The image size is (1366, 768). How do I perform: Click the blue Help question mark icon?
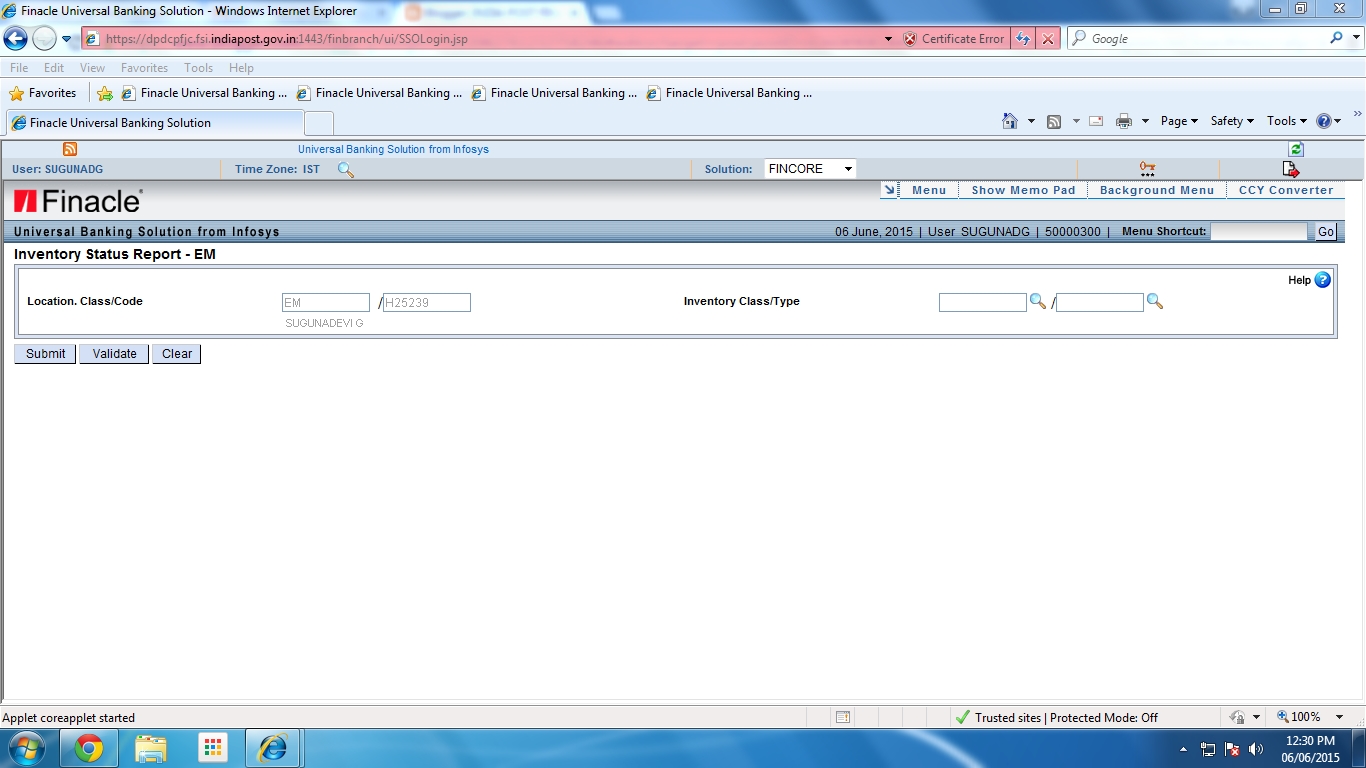point(1322,280)
